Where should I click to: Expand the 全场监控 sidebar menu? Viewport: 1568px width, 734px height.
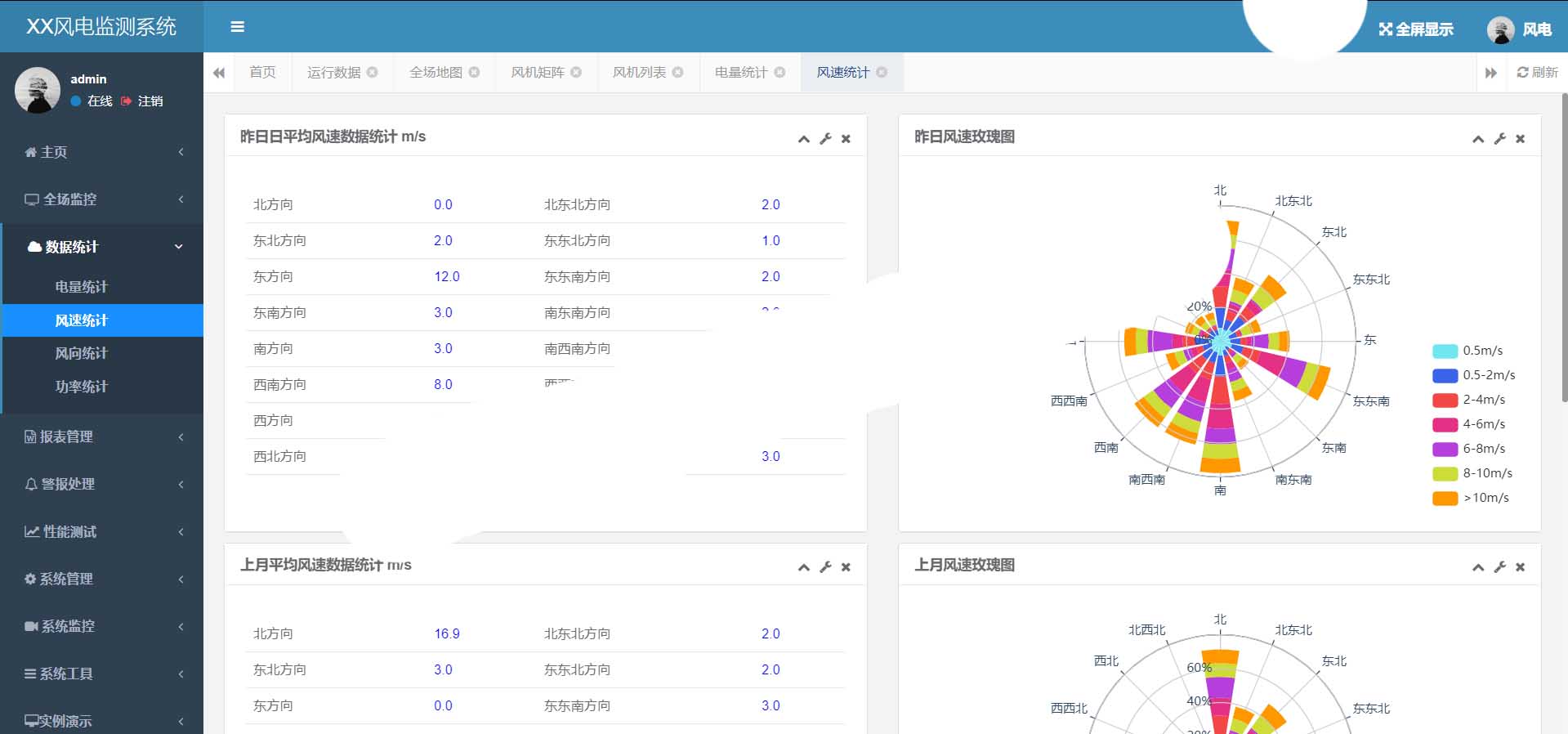101,199
